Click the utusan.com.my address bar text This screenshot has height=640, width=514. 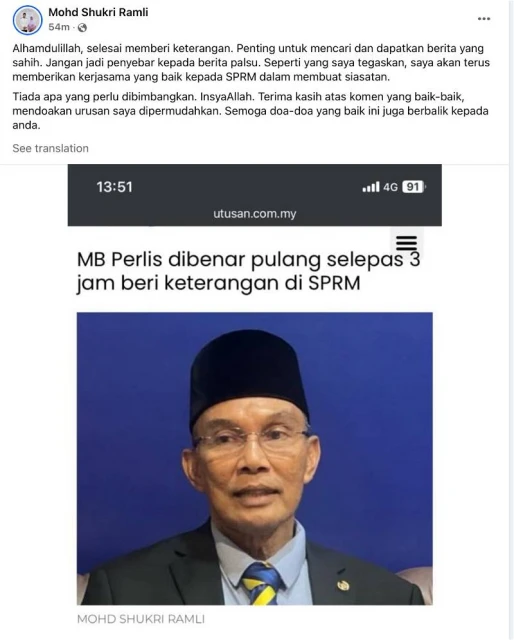click(255, 213)
